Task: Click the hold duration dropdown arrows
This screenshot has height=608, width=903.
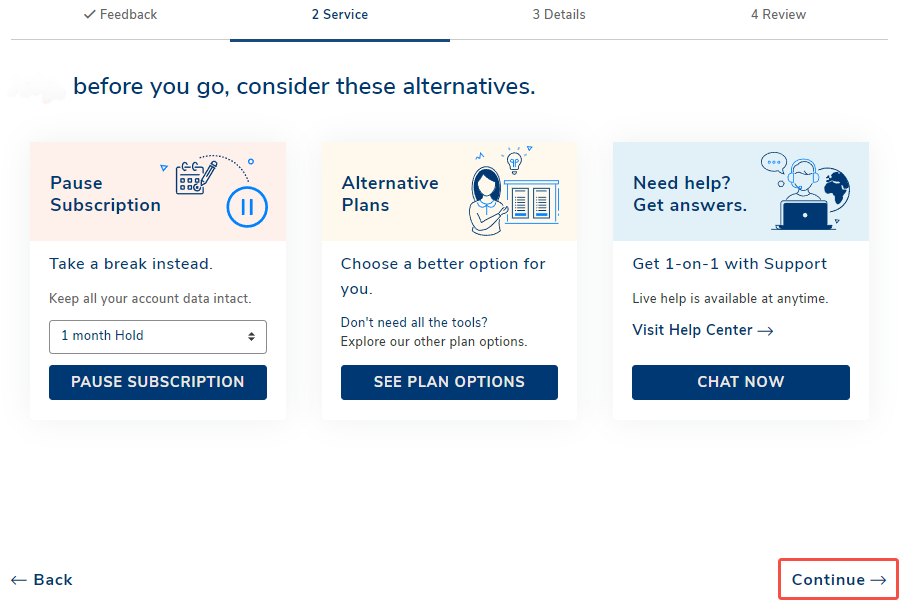Action: pos(251,336)
